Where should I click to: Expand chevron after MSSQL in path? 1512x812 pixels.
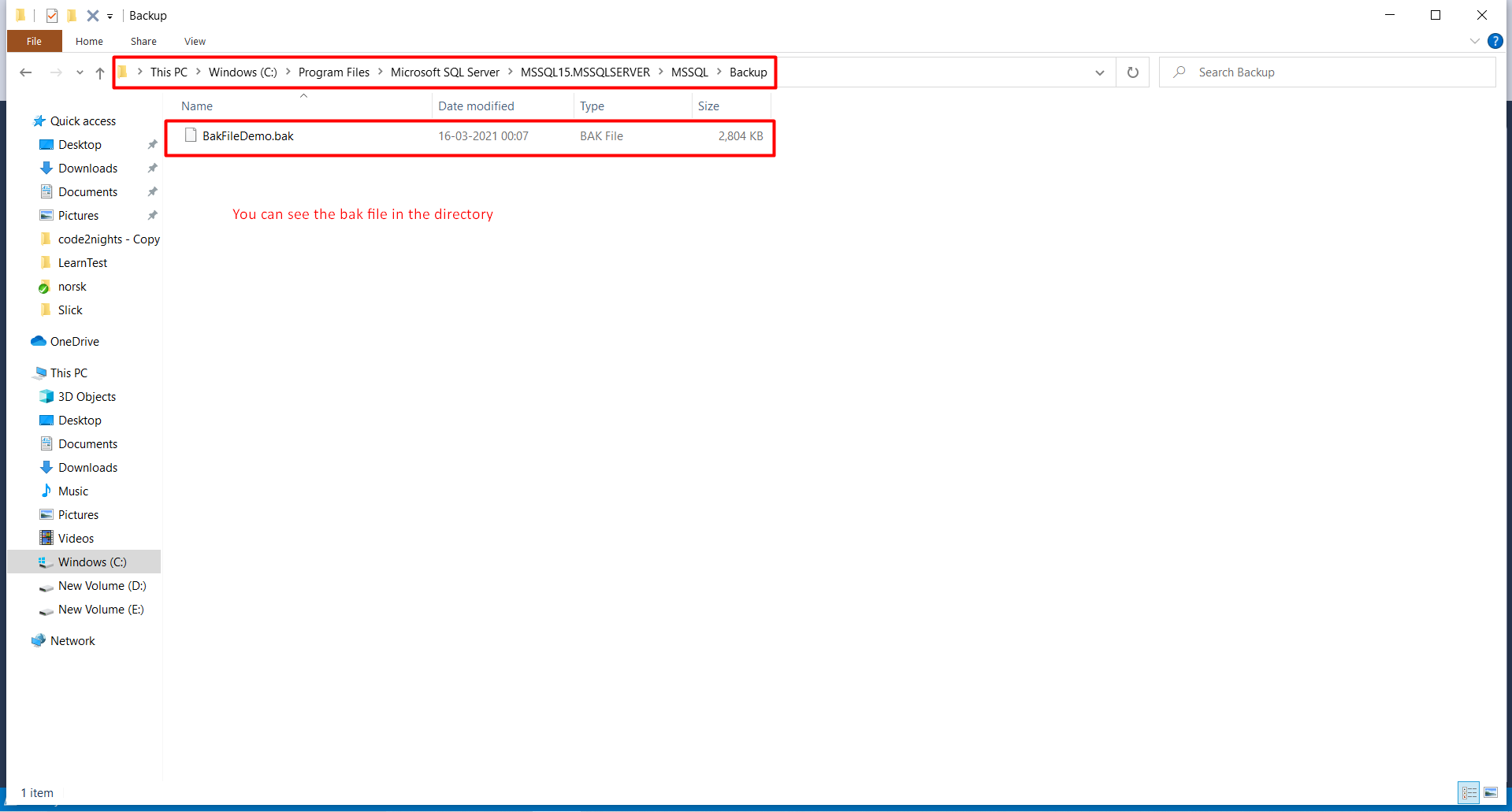tap(719, 72)
